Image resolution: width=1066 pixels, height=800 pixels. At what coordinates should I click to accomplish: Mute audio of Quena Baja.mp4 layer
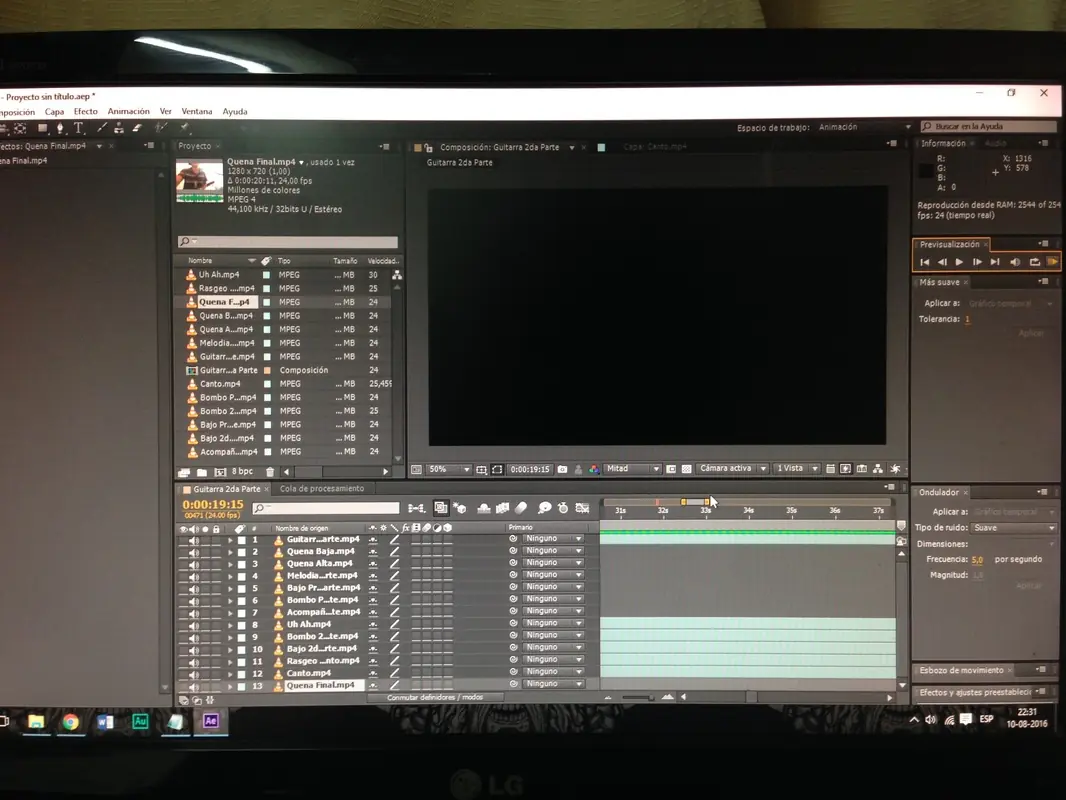194,553
